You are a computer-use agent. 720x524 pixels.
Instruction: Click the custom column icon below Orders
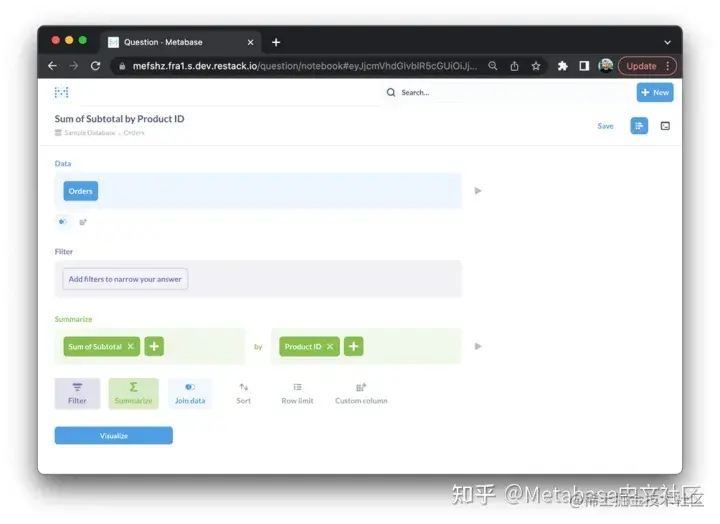(x=83, y=222)
